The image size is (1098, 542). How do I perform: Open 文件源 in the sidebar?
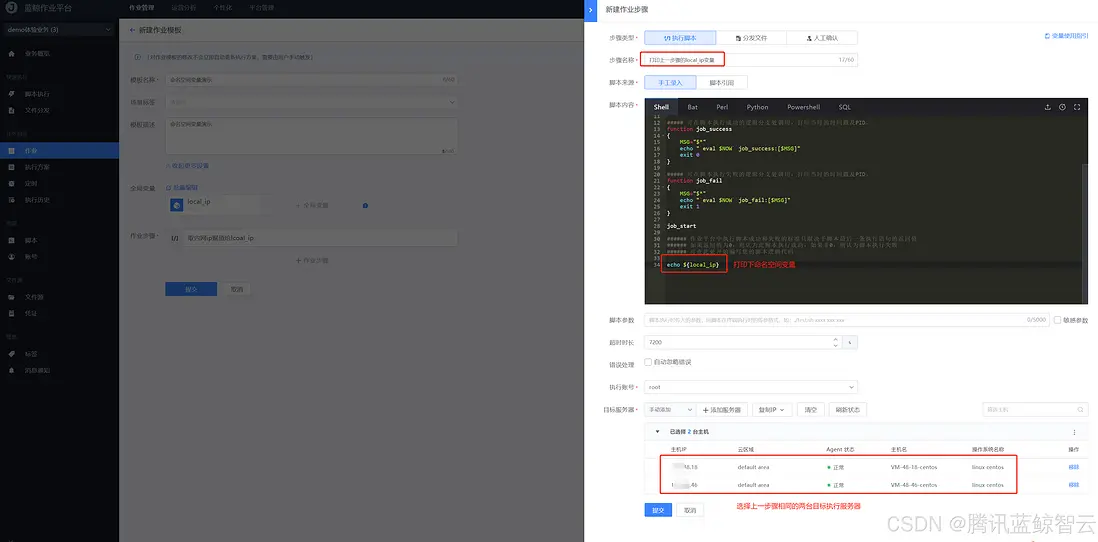pyautogui.click(x=34, y=297)
